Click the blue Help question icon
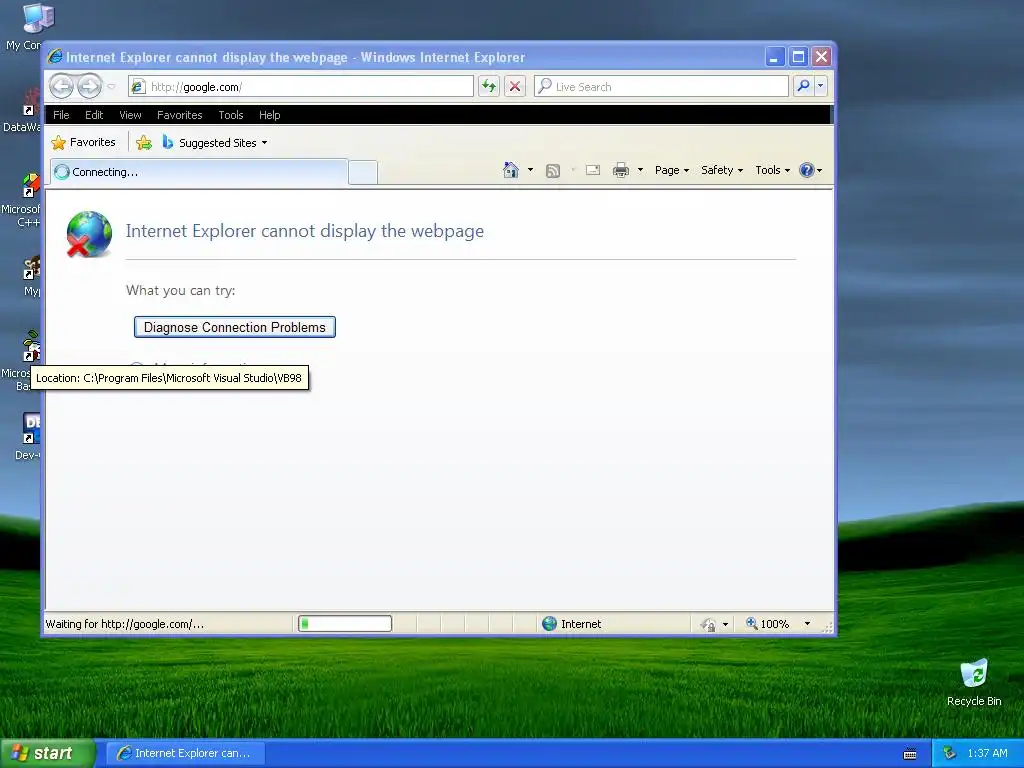The width and height of the screenshot is (1024, 768). 807,170
